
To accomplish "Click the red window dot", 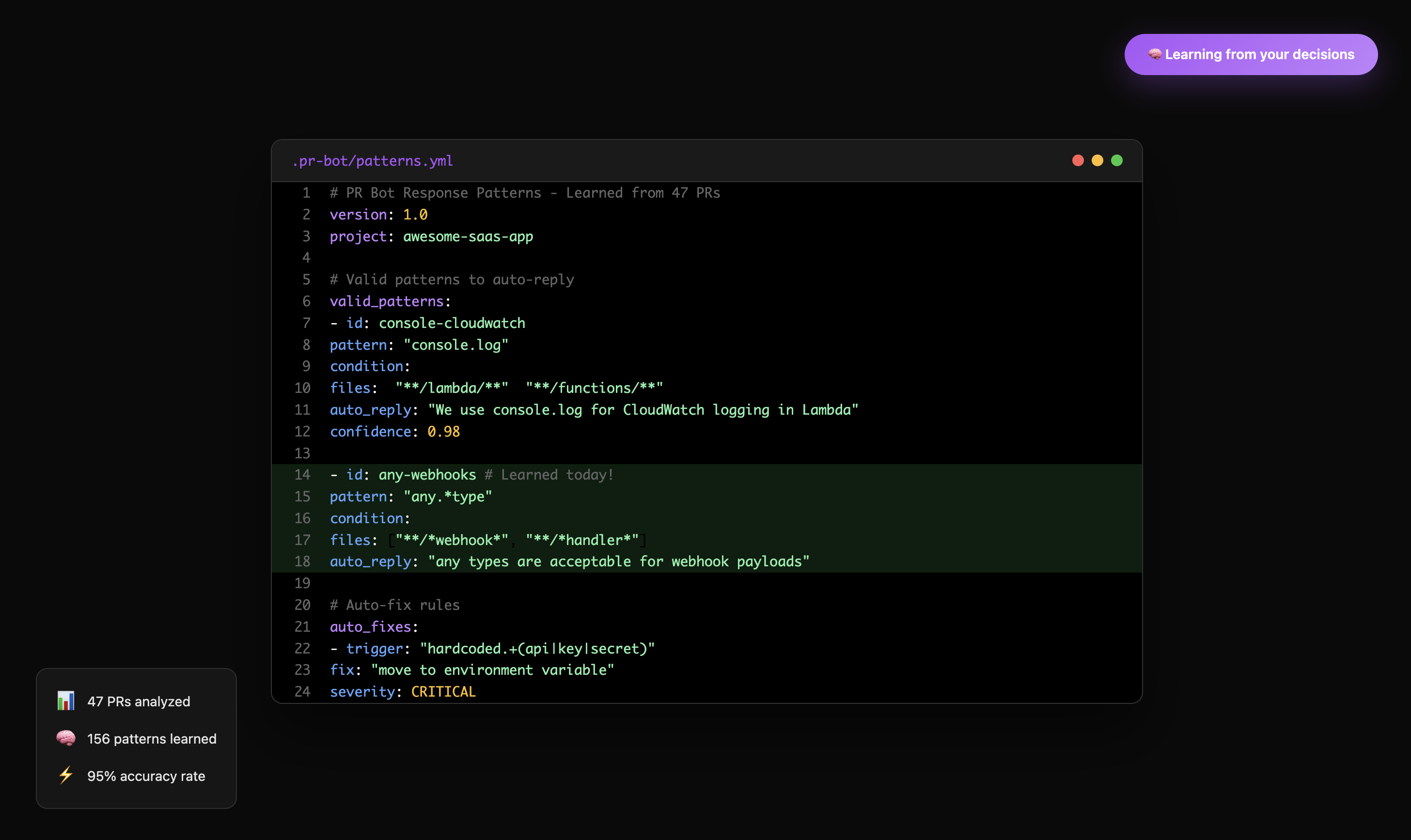I will click(x=1078, y=161).
